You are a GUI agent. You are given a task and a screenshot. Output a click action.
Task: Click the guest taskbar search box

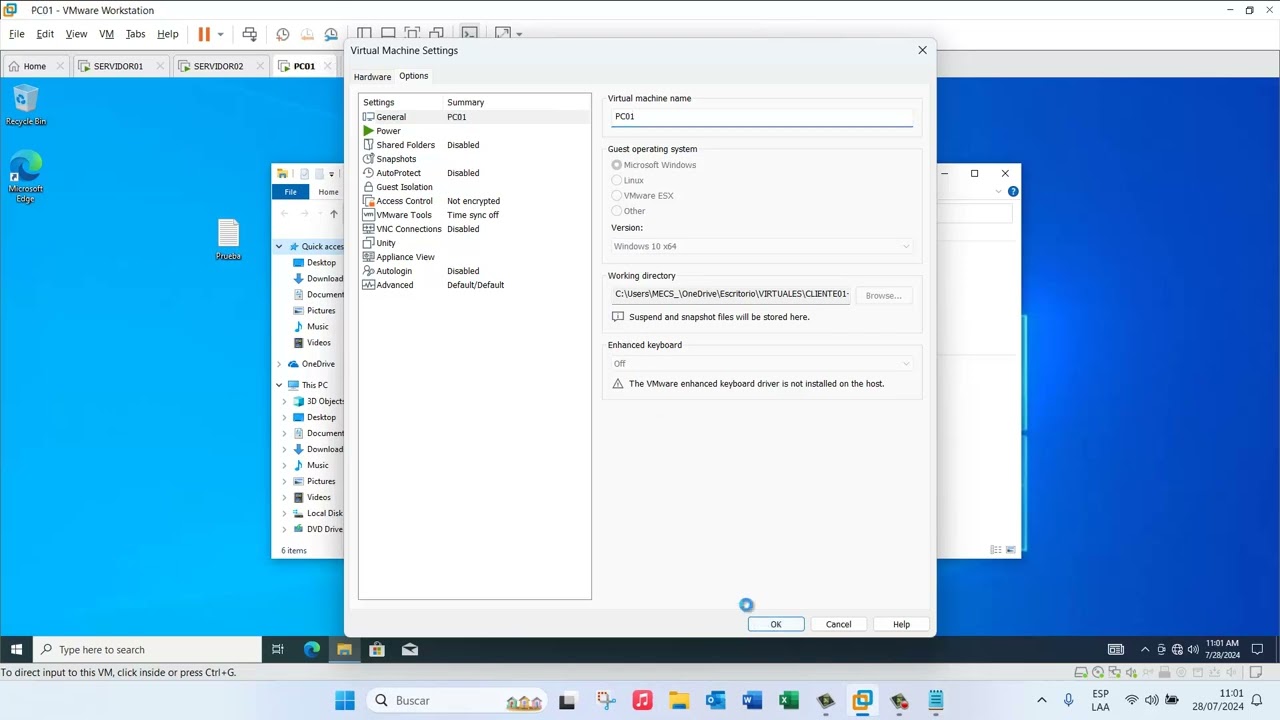[147, 650]
